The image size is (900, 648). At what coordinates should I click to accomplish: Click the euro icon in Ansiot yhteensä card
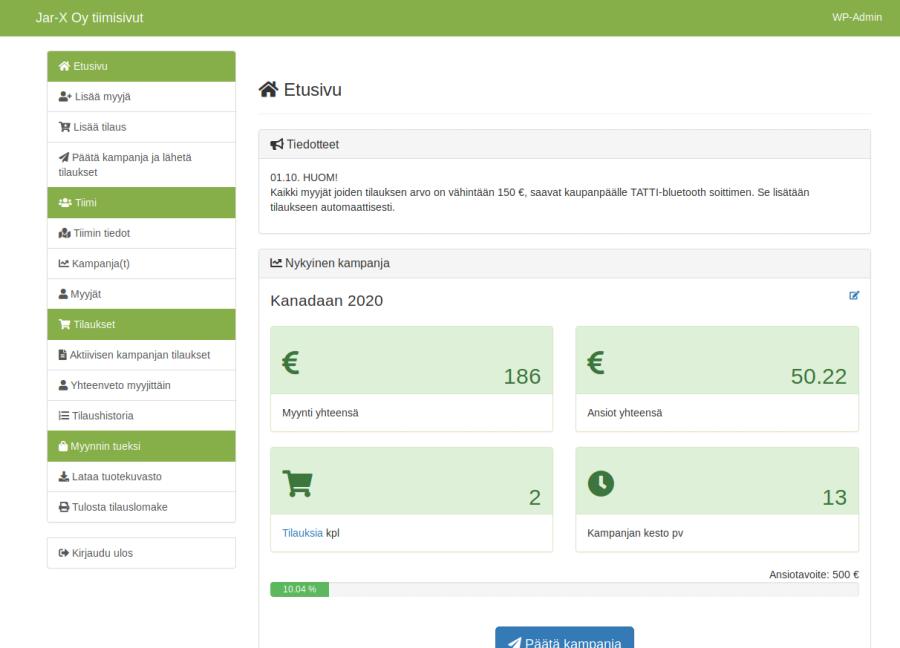pyautogui.click(x=596, y=362)
